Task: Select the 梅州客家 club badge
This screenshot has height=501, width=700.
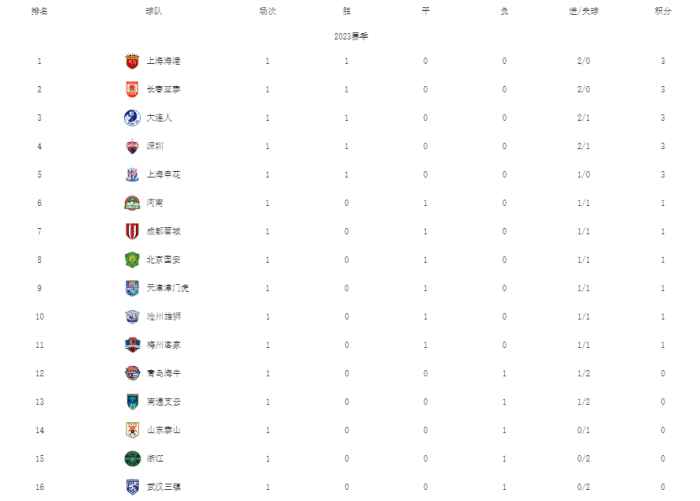Action: click(132, 344)
